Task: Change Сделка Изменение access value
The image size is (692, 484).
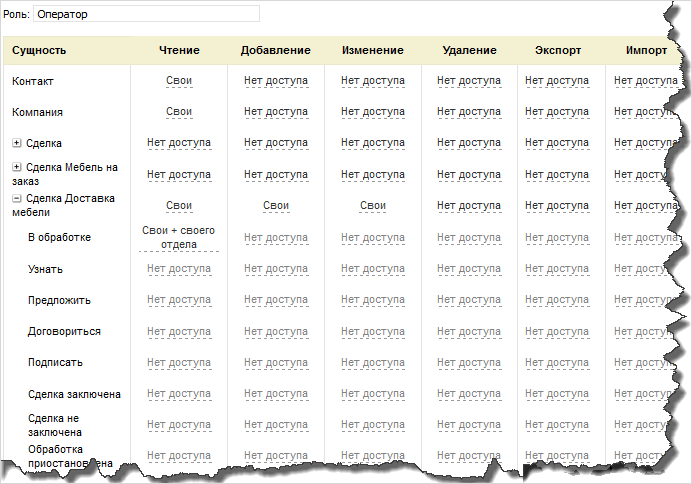Action: point(373,143)
